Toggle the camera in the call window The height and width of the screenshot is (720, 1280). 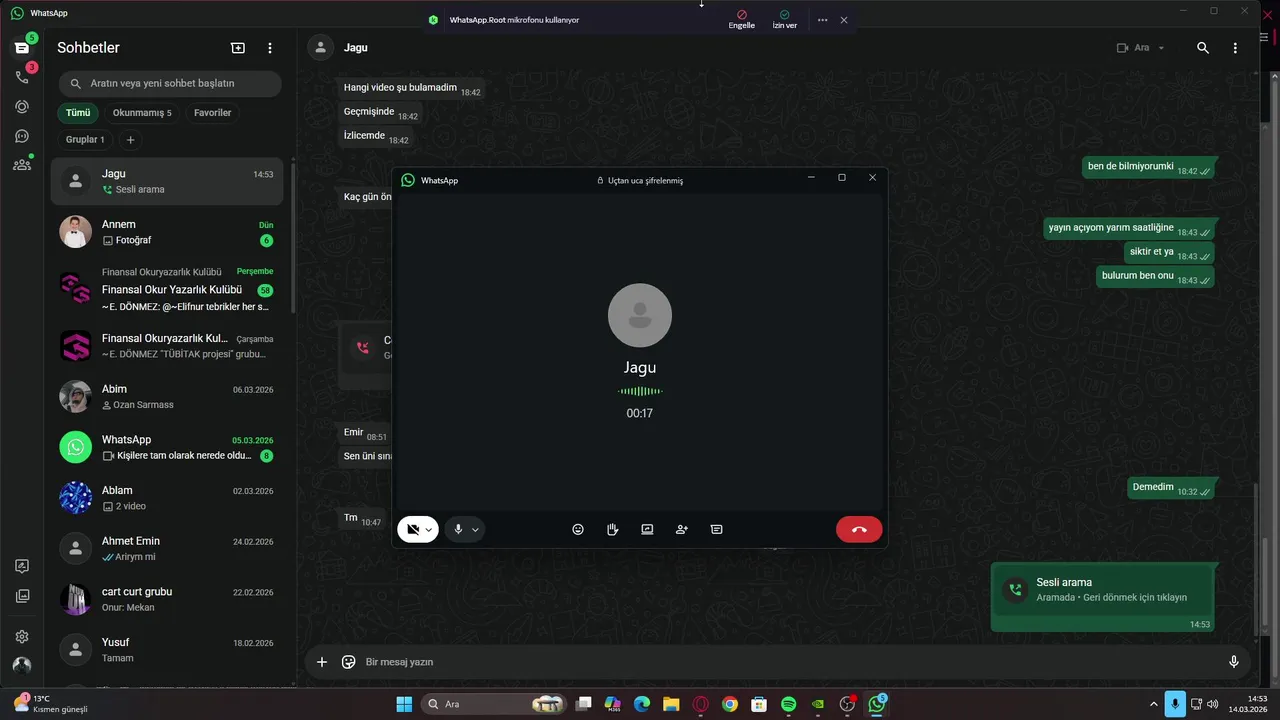point(412,530)
